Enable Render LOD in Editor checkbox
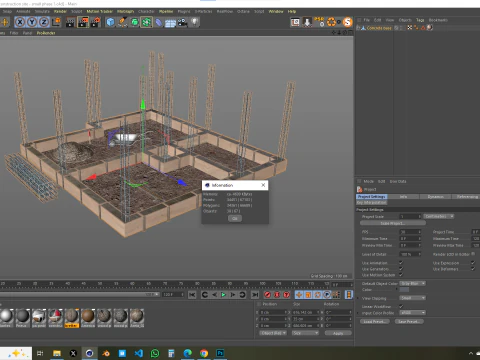The height and width of the screenshot is (360, 480). (473, 254)
